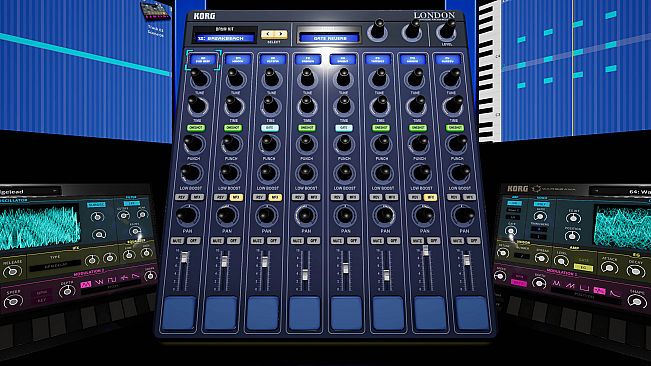Select the sine wave shape in left synth modulation
Screen dimensions: 651x366
pyautogui.click(x=86, y=285)
